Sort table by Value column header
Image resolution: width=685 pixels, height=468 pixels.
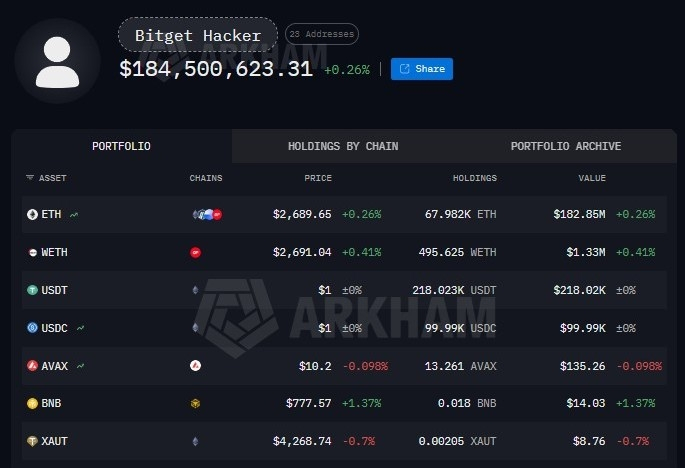pos(592,178)
